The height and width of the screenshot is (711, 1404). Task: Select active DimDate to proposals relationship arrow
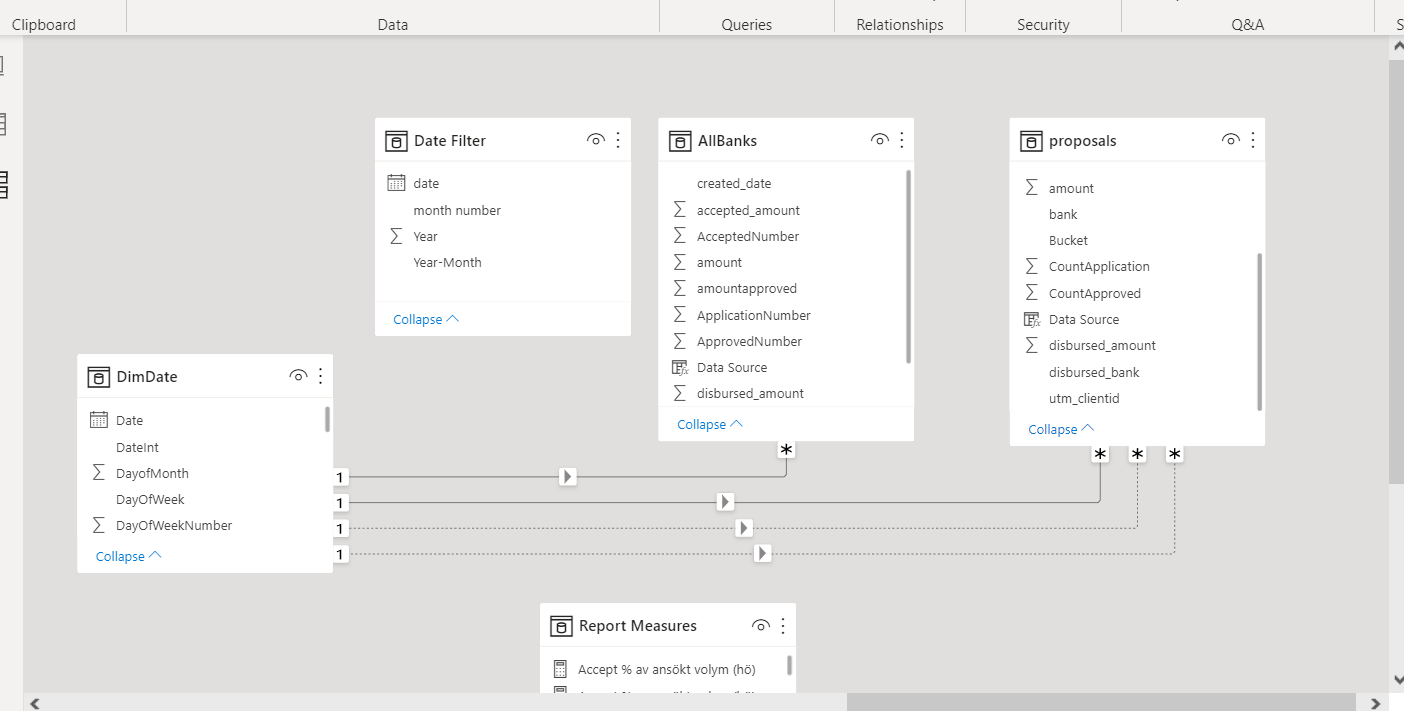pyautogui.click(x=726, y=502)
